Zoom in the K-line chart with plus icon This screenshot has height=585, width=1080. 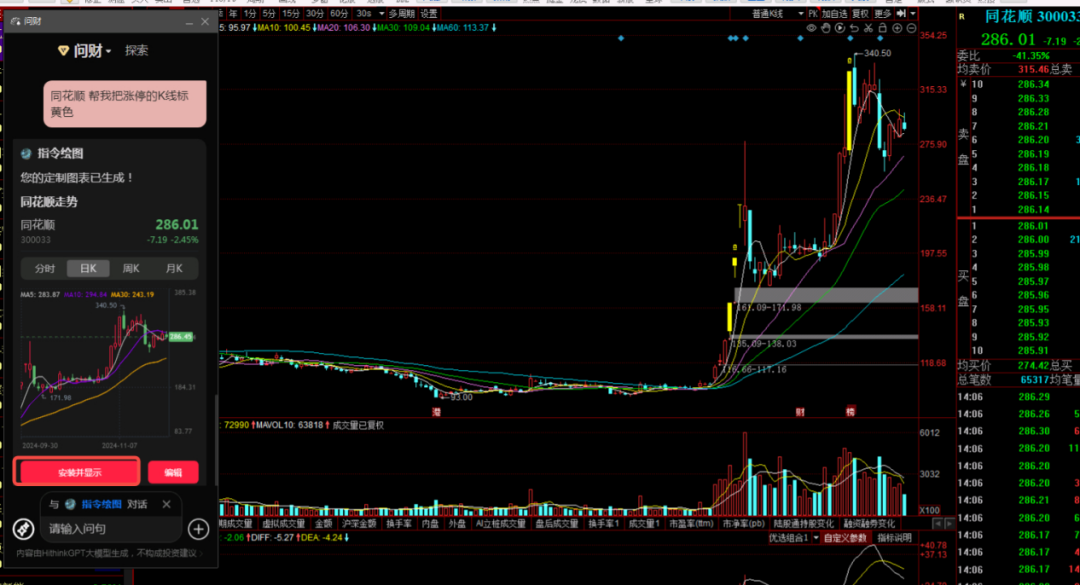coord(897,28)
